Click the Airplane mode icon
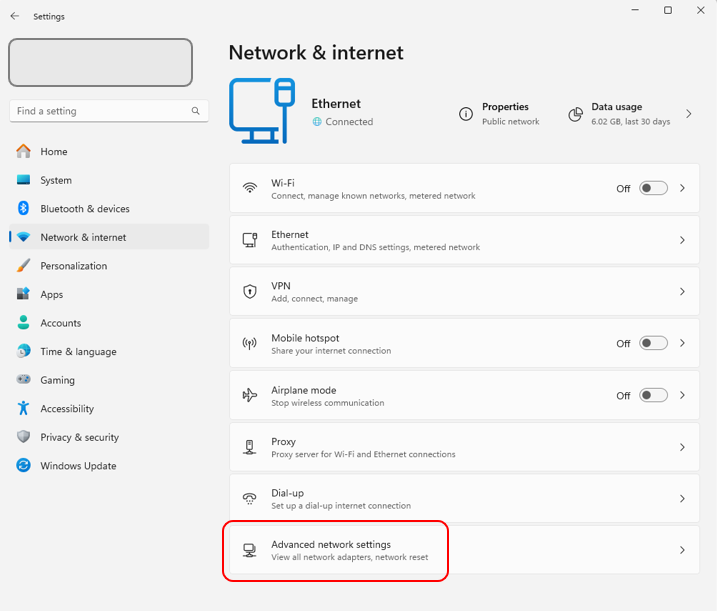Screen dimensions: 717x611 coord(250,395)
